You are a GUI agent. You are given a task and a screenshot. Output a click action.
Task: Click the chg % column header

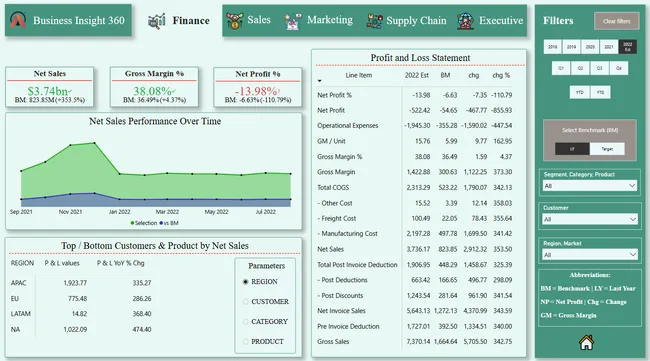click(x=501, y=75)
